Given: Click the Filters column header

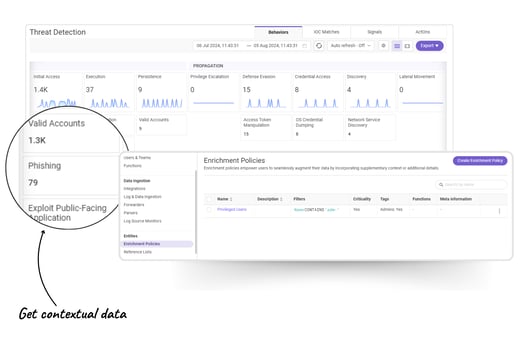Looking at the screenshot, I should click(299, 199).
